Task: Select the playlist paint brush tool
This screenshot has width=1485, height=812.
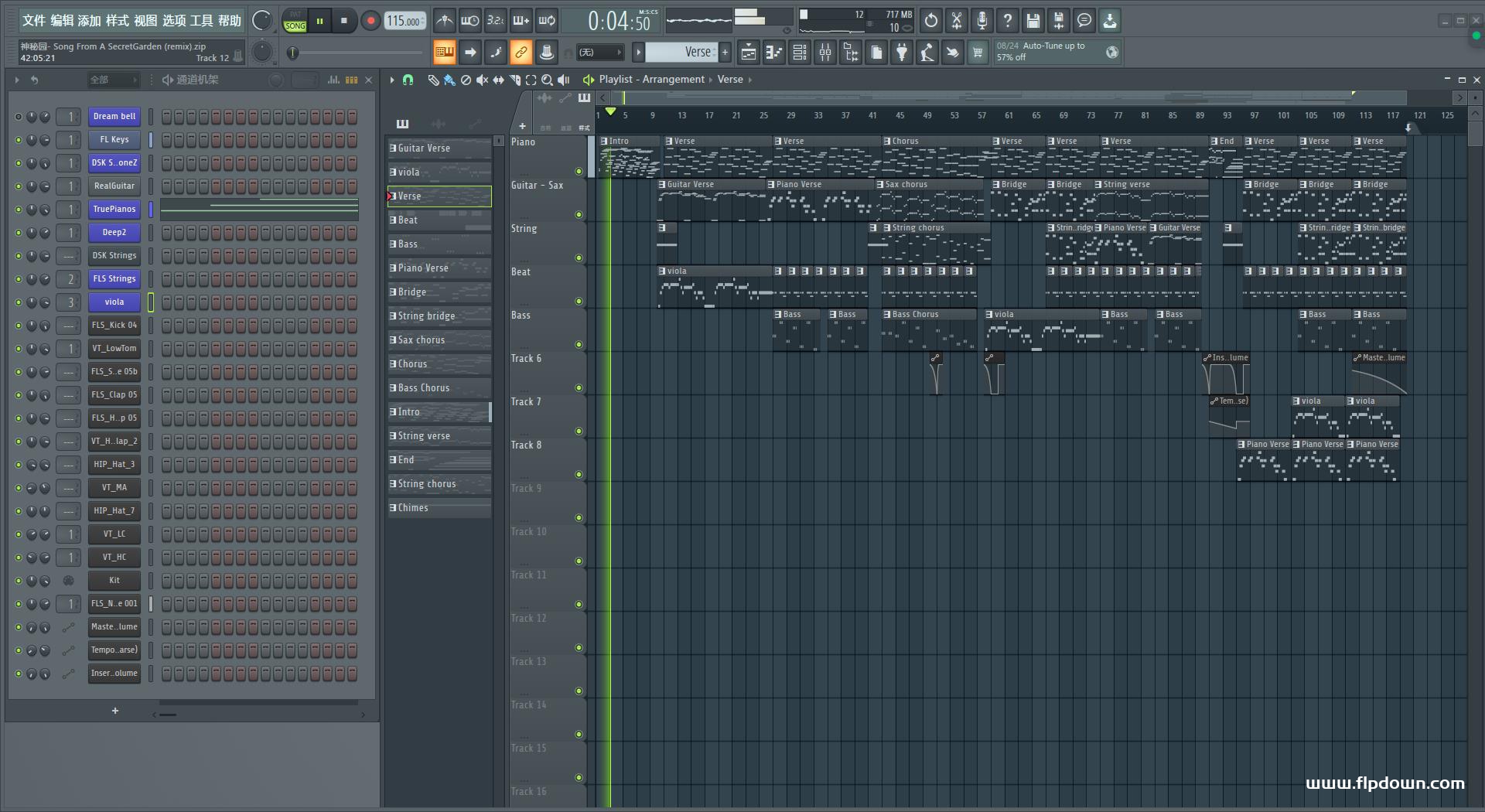Action: [x=449, y=80]
